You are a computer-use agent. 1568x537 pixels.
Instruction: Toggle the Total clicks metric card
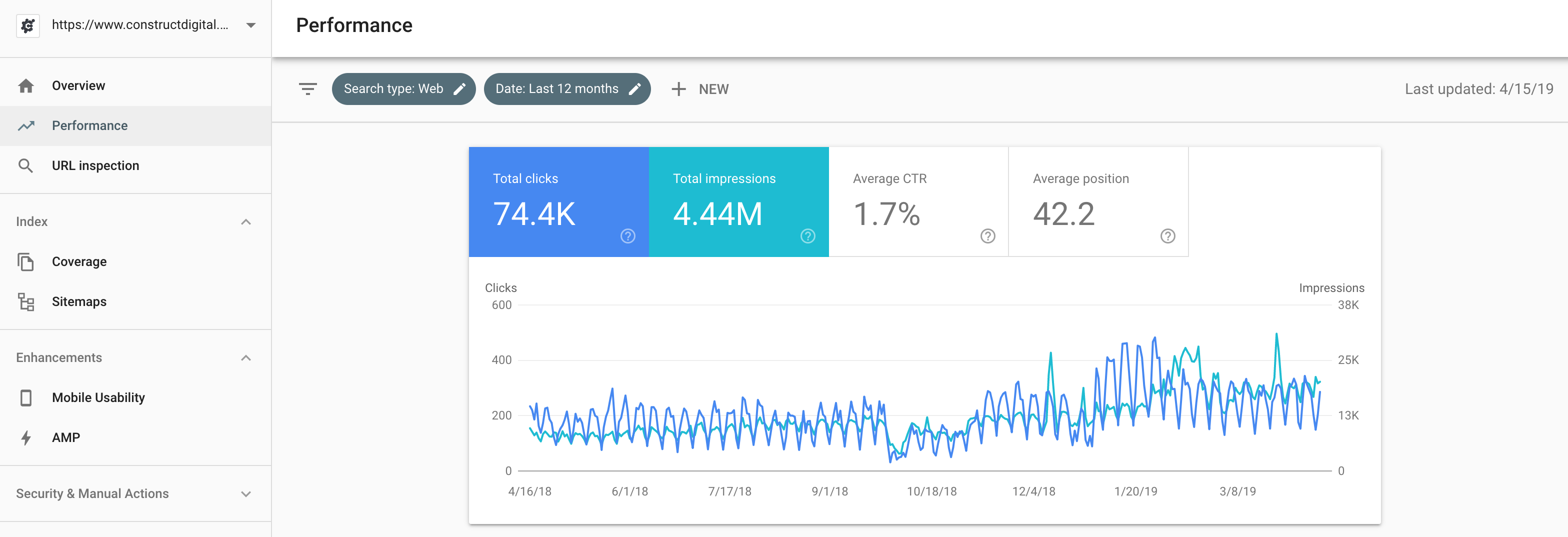(x=557, y=201)
